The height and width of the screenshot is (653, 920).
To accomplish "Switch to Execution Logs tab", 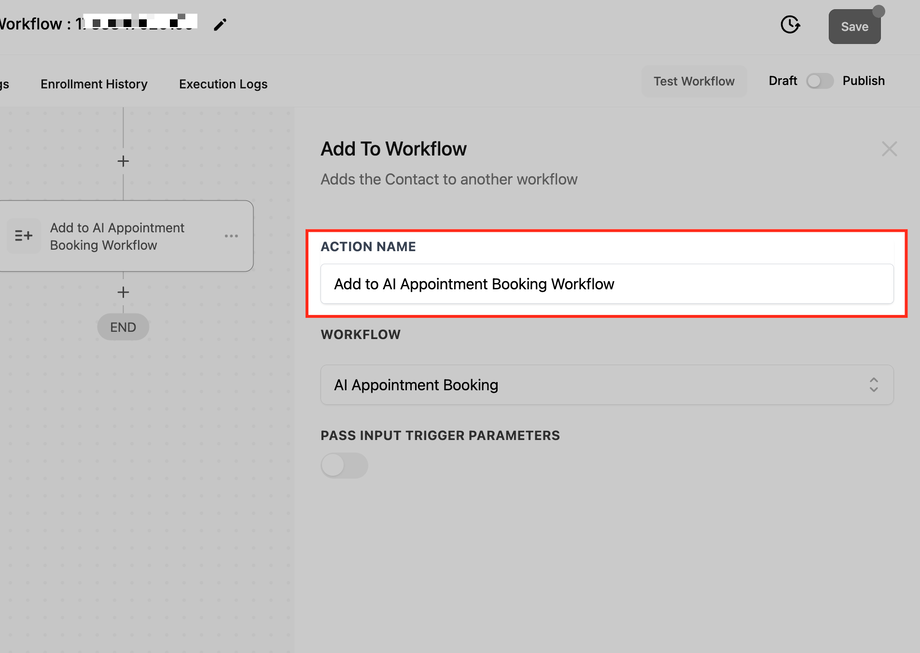I will [x=223, y=84].
